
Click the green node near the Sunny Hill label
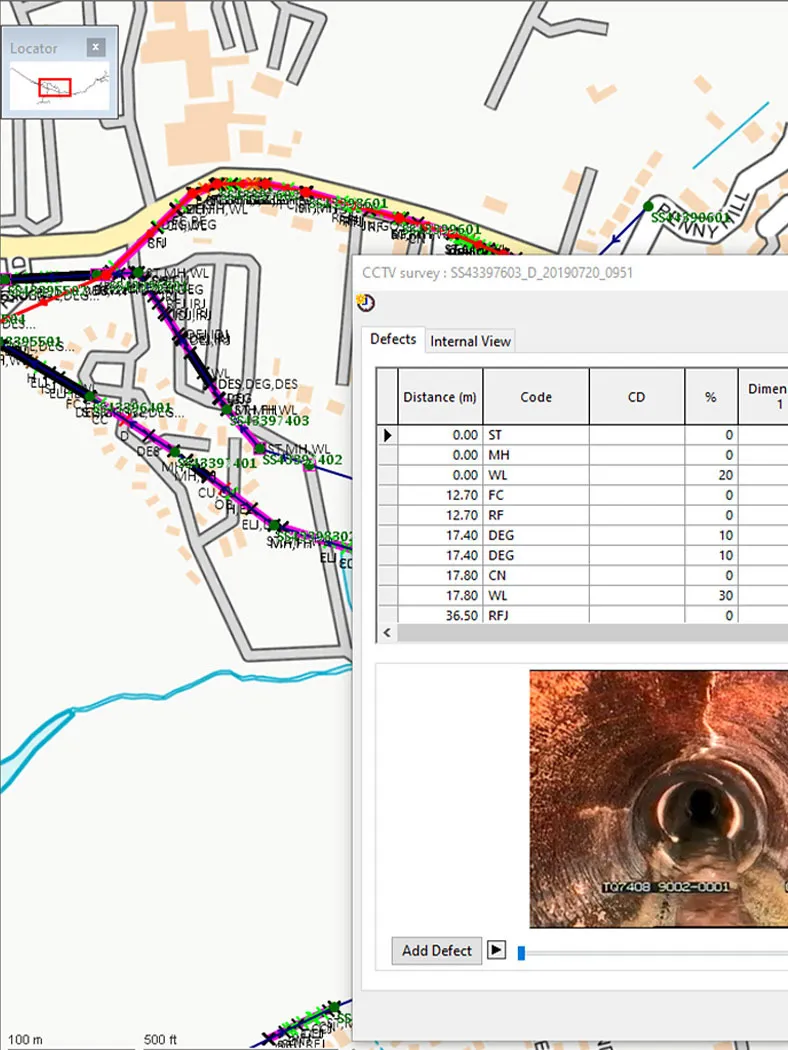[x=648, y=206]
